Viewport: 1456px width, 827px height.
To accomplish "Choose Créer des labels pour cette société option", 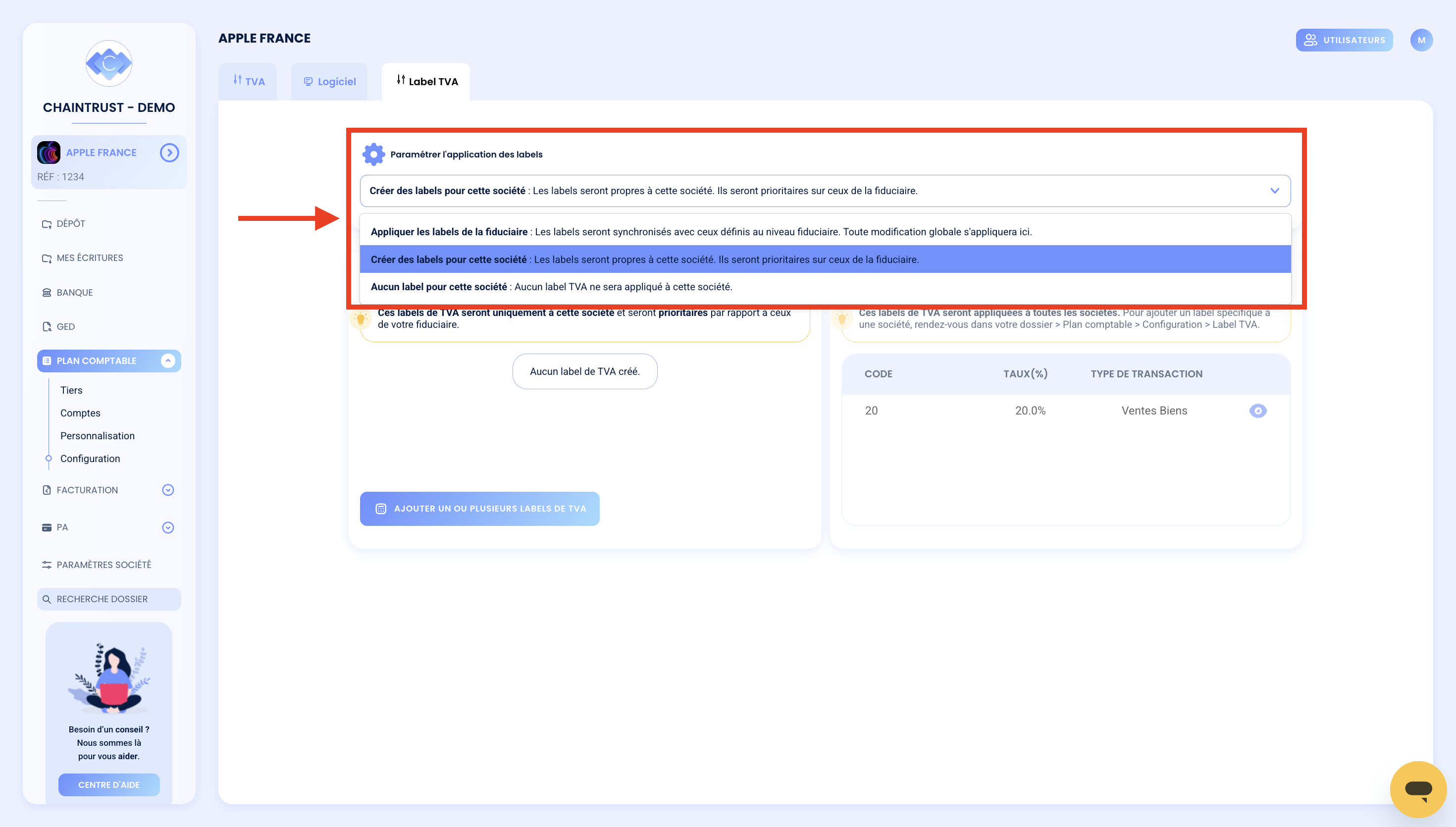I will 825,259.
